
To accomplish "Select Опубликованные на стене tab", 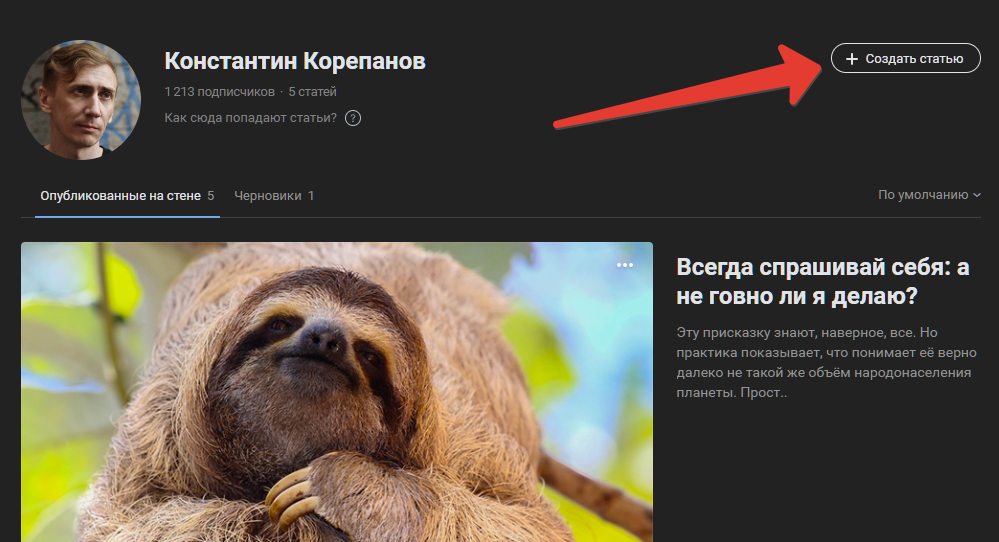I will point(127,196).
